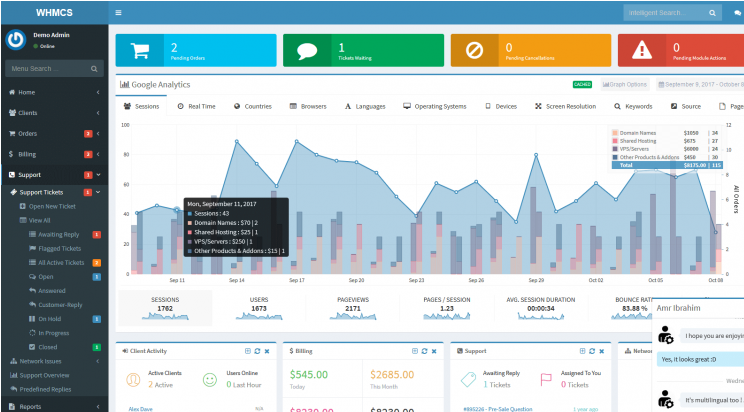Switch to the Devices tab

501,106
